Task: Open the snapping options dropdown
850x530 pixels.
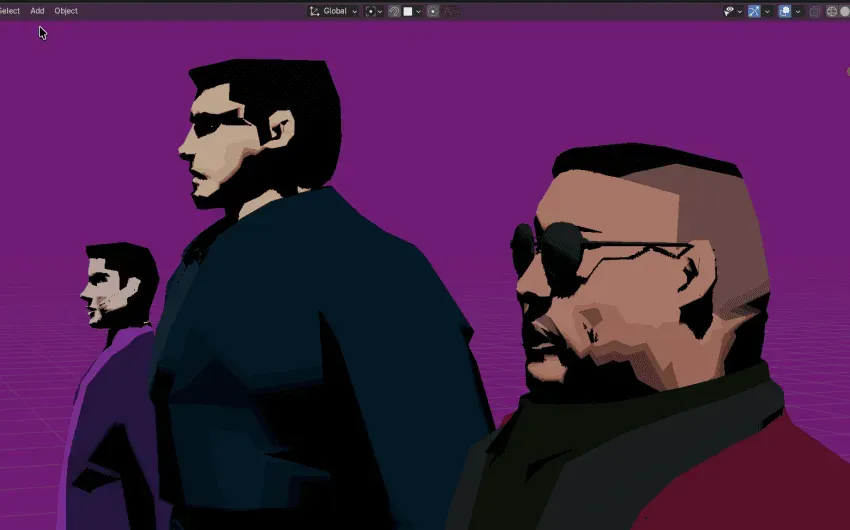Action: tap(413, 11)
